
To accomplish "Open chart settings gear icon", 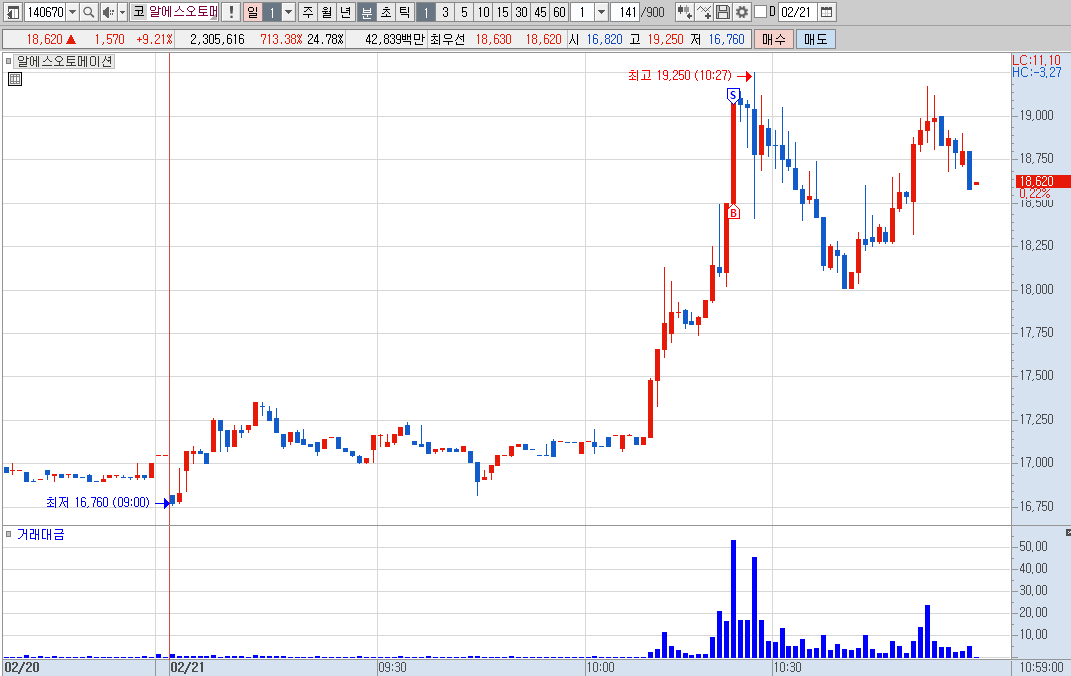I will 742,12.
